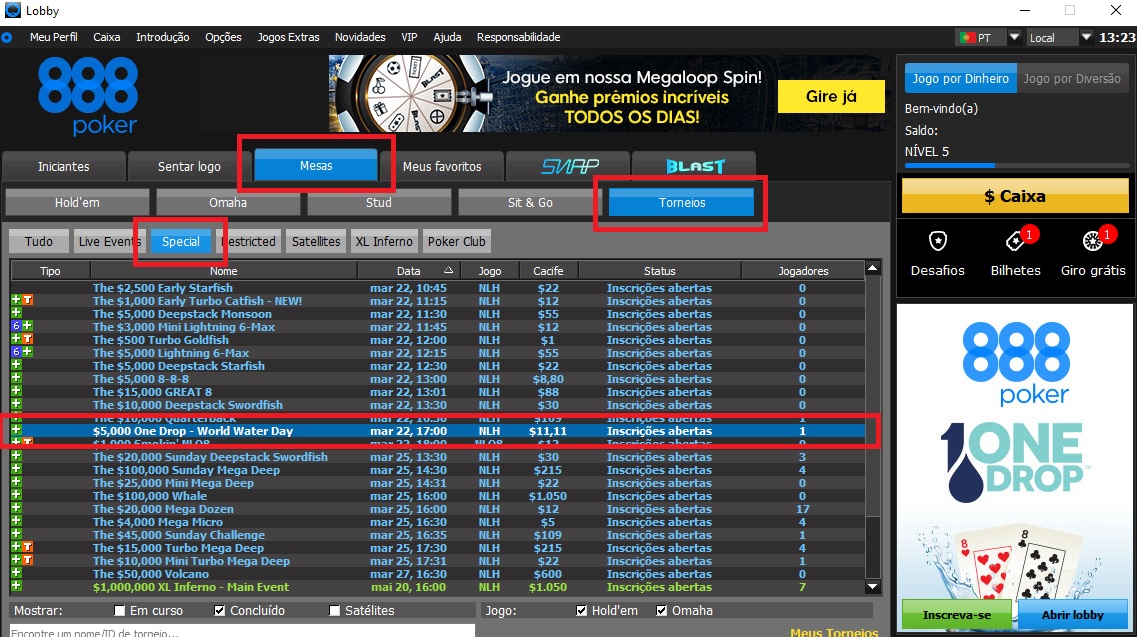The width and height of the screenshot is (1137, 637).
Task: Open the Caixa menu
Action: (107, 37)
